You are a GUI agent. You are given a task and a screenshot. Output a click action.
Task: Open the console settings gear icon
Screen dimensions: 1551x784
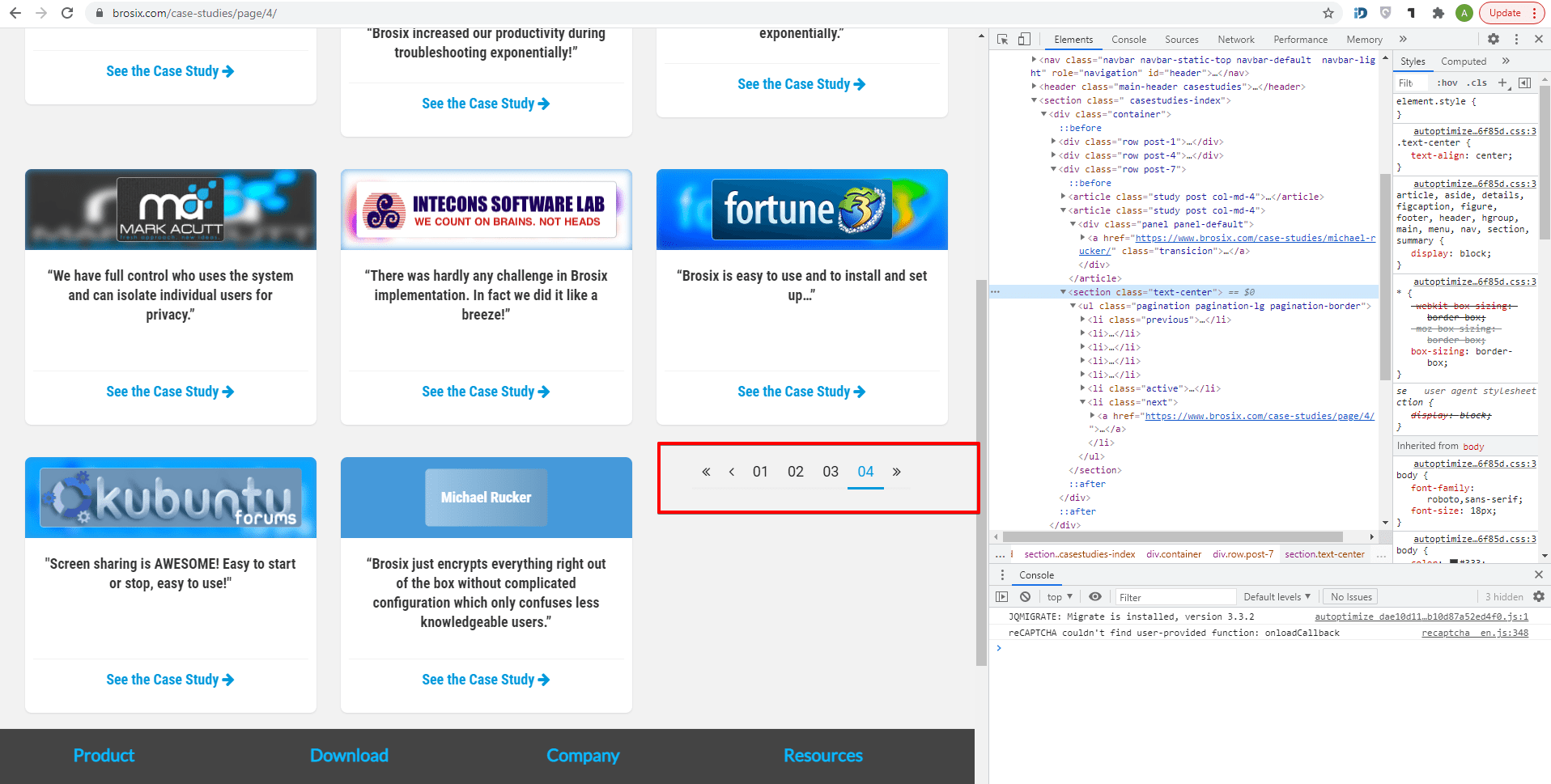1539,596
